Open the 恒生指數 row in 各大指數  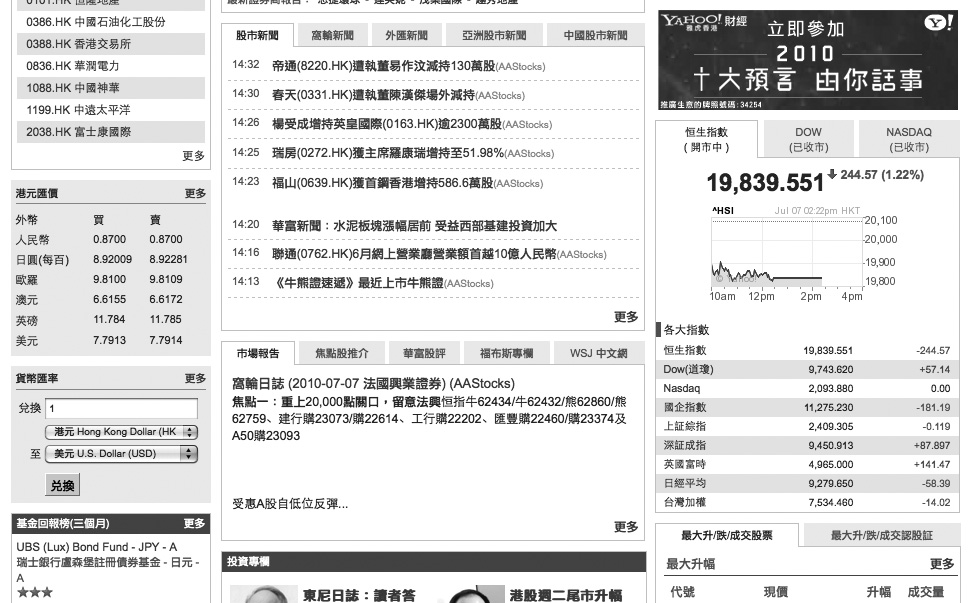click(x=807, y=351)
